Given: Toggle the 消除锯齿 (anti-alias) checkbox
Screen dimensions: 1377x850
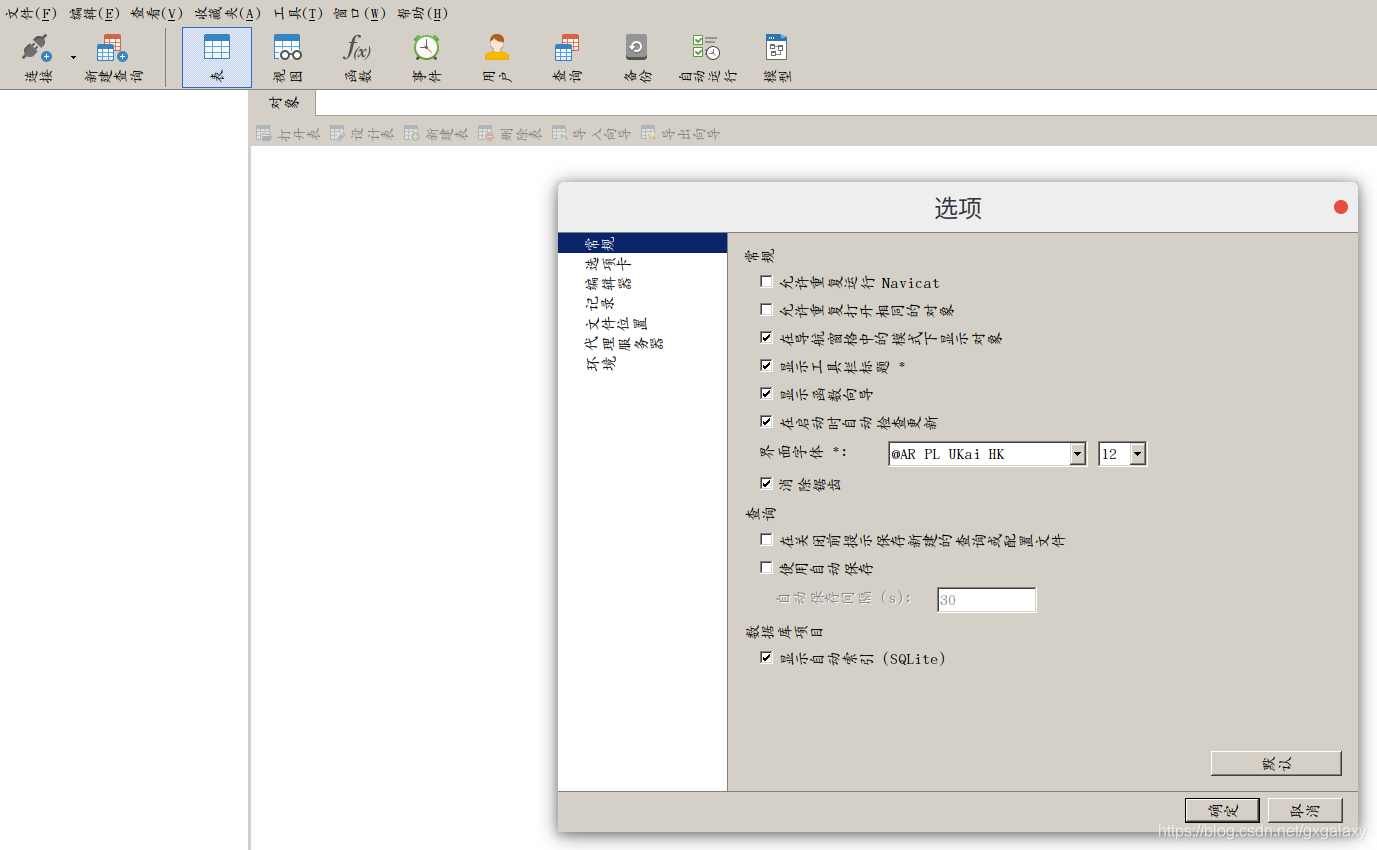Looking at the screenshot, I should pyautogui.click(x=767, y=484).
